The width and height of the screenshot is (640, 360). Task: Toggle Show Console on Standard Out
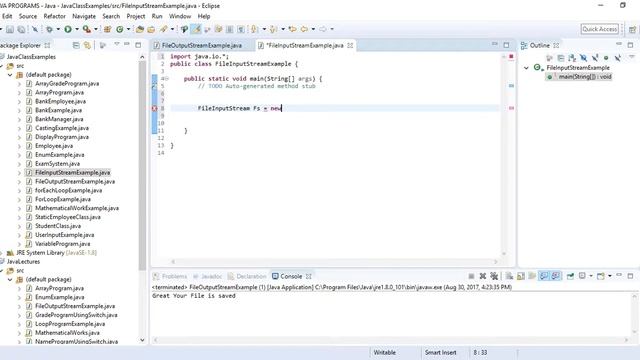pos(544,276)
